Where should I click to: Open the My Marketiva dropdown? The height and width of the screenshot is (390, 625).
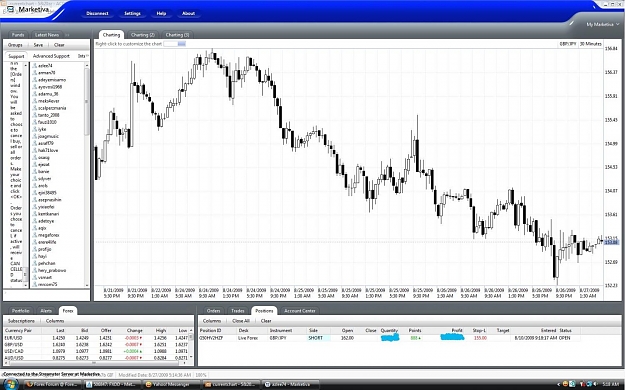pyautogui.click(x=602, y=24)
